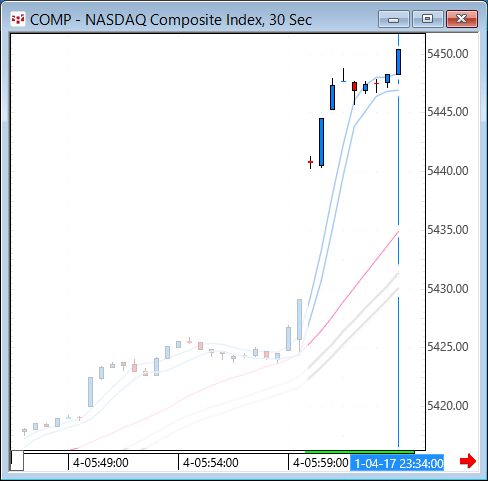Click the 5425.00 price label
The height and width of the screenshot is (481, 488).
(x=448, y=347)
